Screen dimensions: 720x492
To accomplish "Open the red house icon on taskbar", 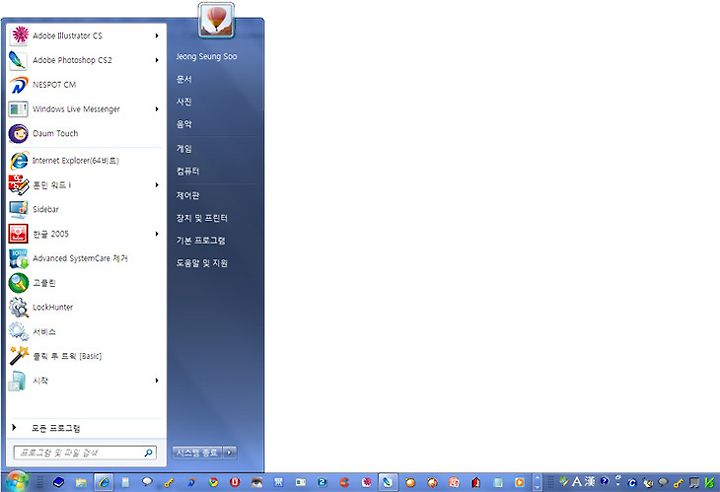I will click(476, 482).
